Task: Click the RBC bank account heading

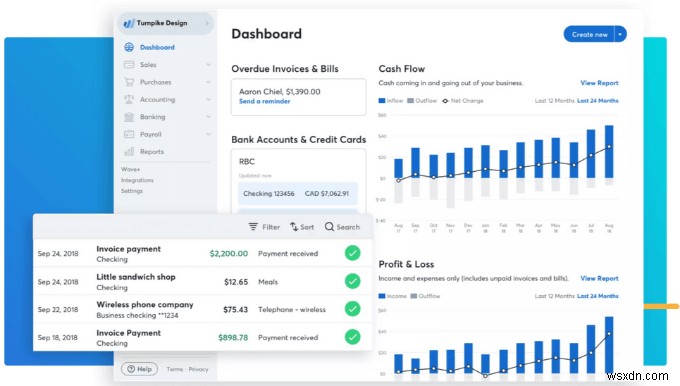Action: click(x=247, y=161)
